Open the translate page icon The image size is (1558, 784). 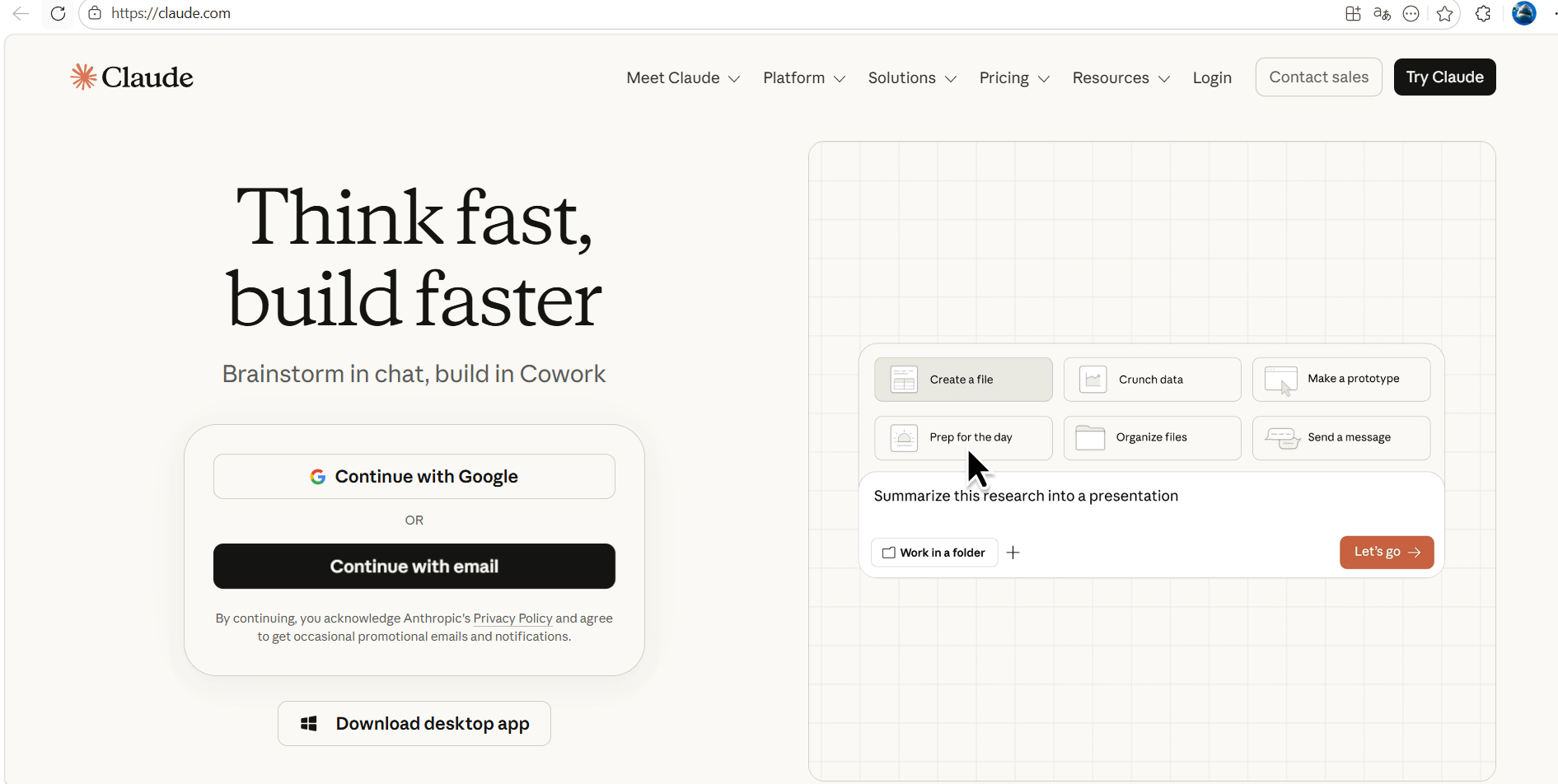point(1383,13)
